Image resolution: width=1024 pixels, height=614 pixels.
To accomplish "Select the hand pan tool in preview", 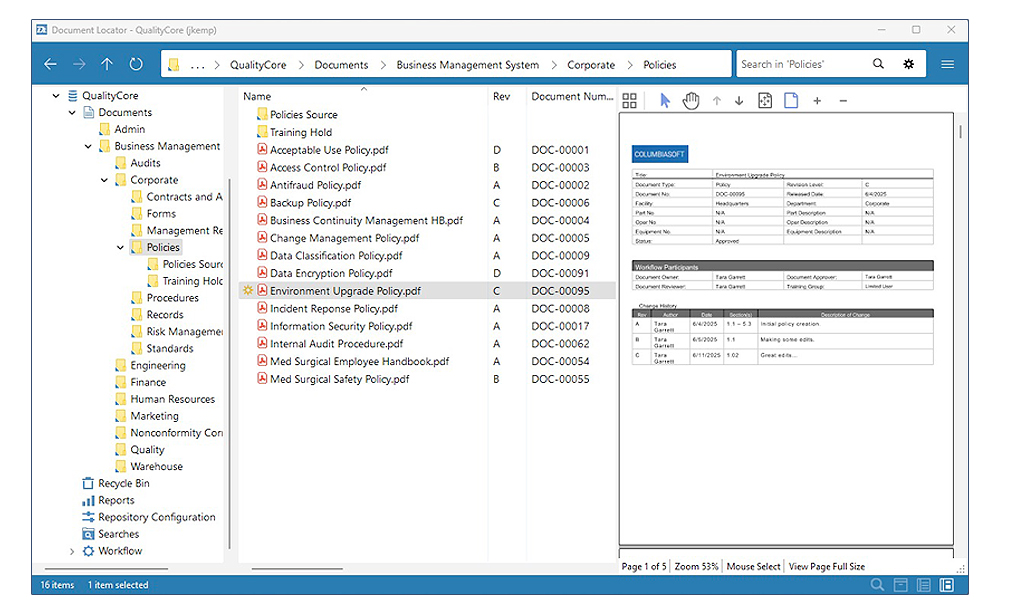I will (690, 101).
